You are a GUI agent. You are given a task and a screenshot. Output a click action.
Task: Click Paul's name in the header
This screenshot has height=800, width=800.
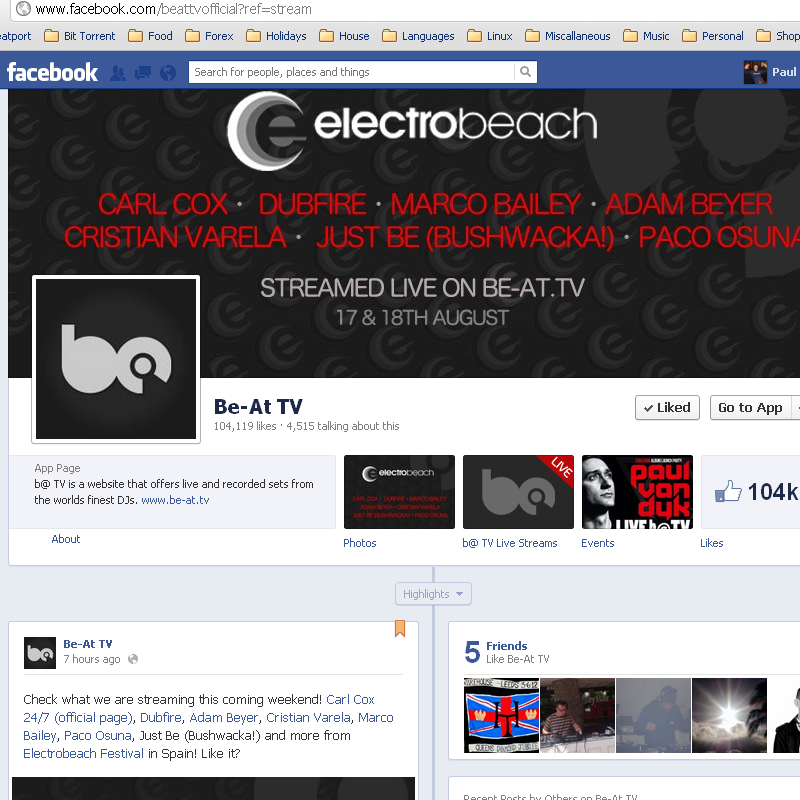click(x=784, y=72)
